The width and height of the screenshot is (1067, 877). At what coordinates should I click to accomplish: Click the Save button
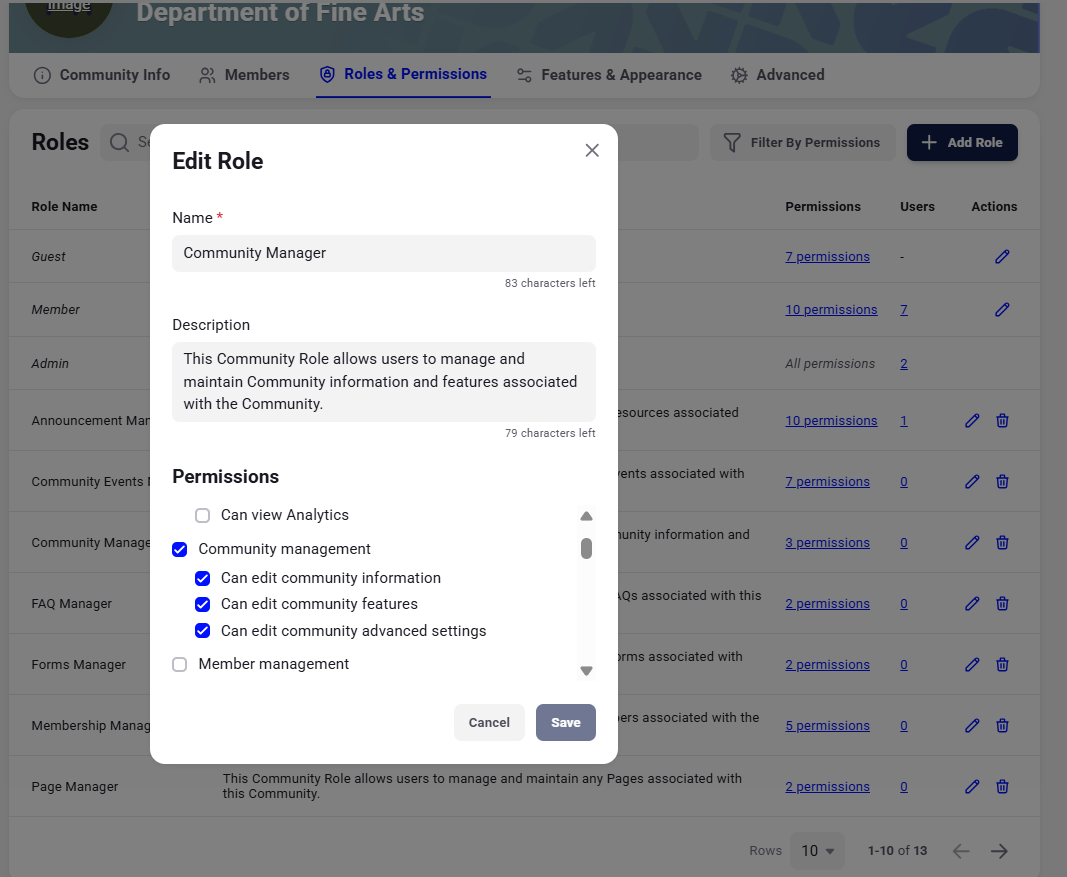click(565, 723)
